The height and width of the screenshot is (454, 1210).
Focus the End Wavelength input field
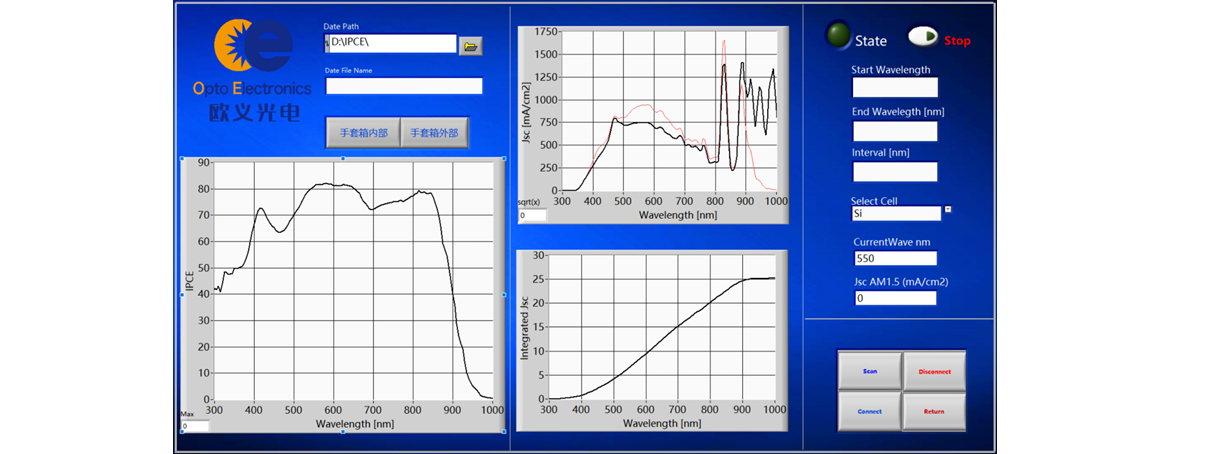click(x=894, y=131)
